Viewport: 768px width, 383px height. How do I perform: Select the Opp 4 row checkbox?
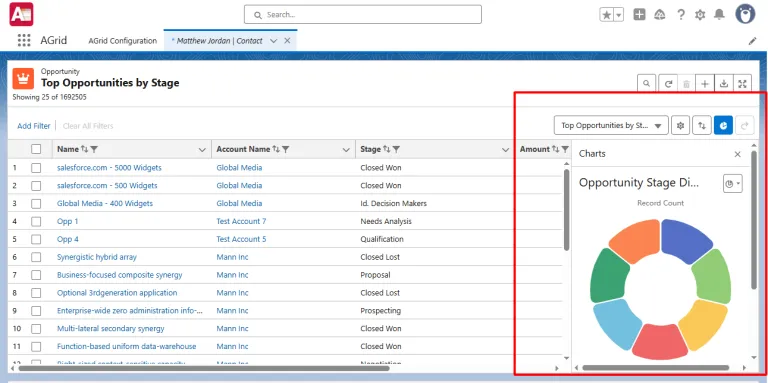36,239
